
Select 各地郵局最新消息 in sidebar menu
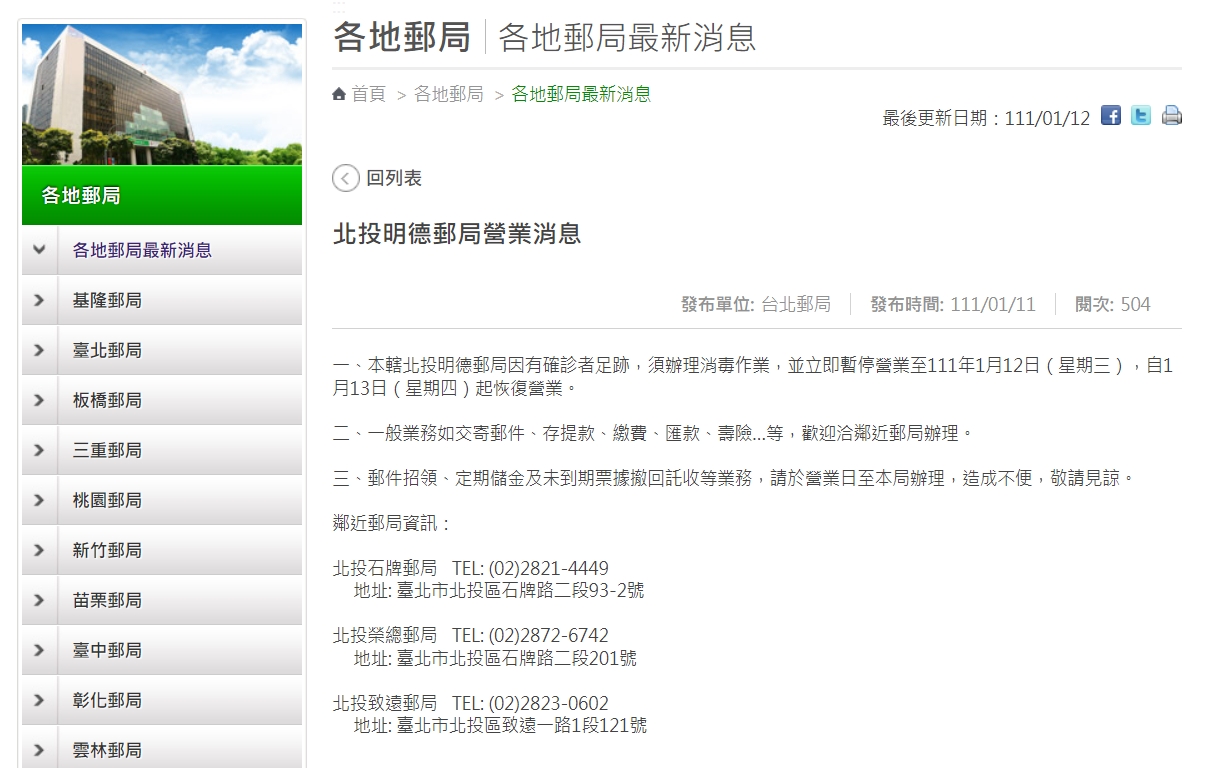coord(142,250)
